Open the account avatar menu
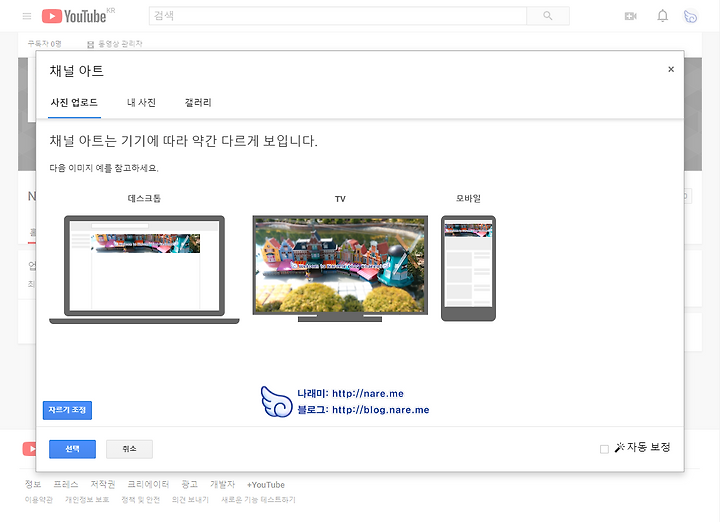The width and height of the screenshot is (720, 522). [x=690, y=17]
